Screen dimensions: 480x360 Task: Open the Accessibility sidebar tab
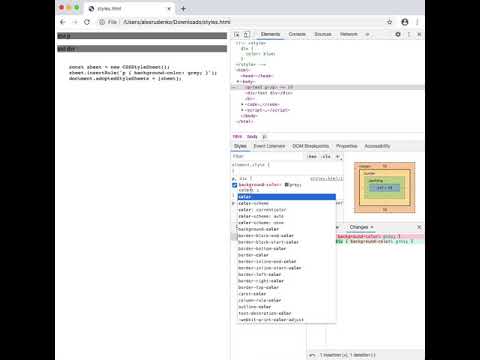tap(377, 146)
